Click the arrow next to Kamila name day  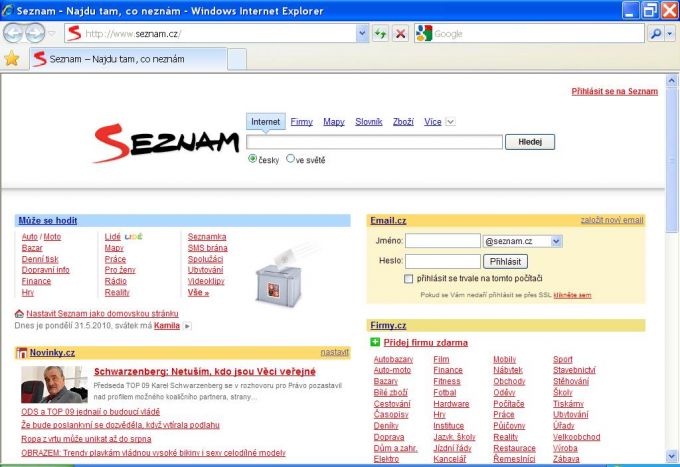(x=187, y=326)
